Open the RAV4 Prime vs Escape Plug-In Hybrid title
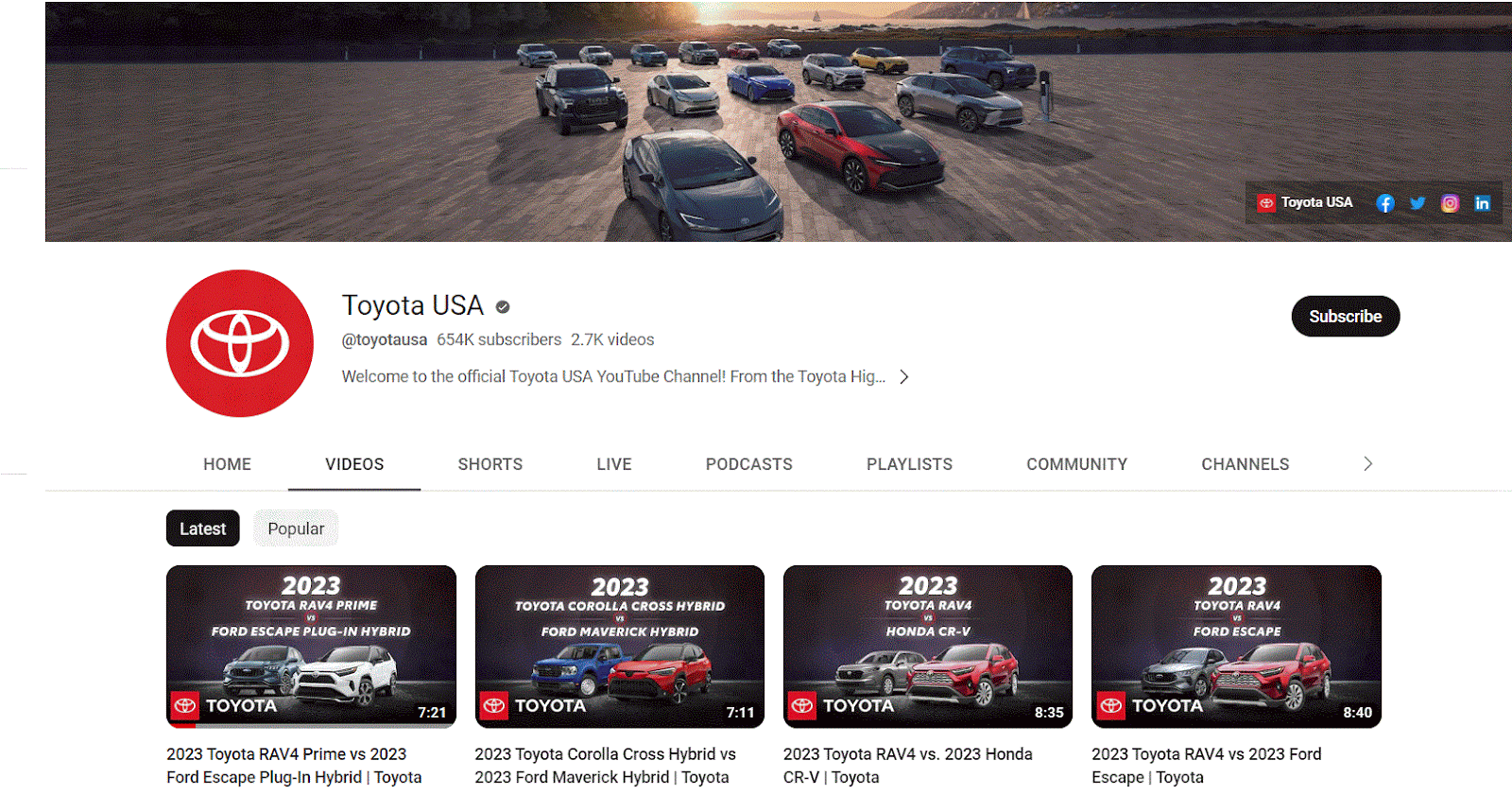 tap(294, 766)
